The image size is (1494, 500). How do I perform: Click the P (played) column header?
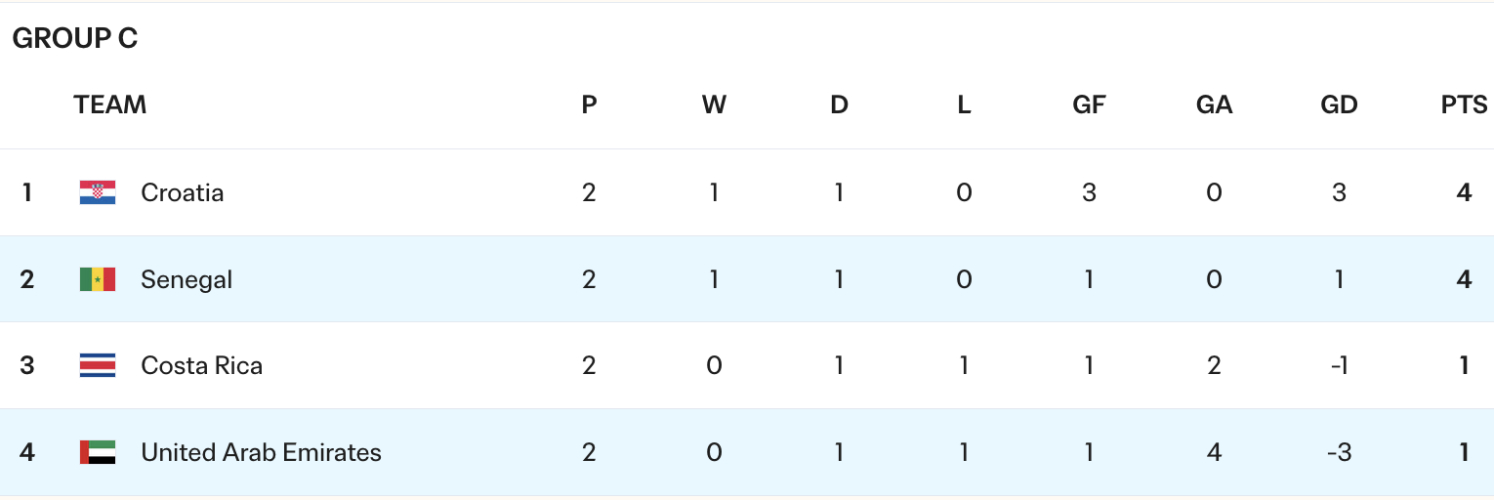point(589,105)
